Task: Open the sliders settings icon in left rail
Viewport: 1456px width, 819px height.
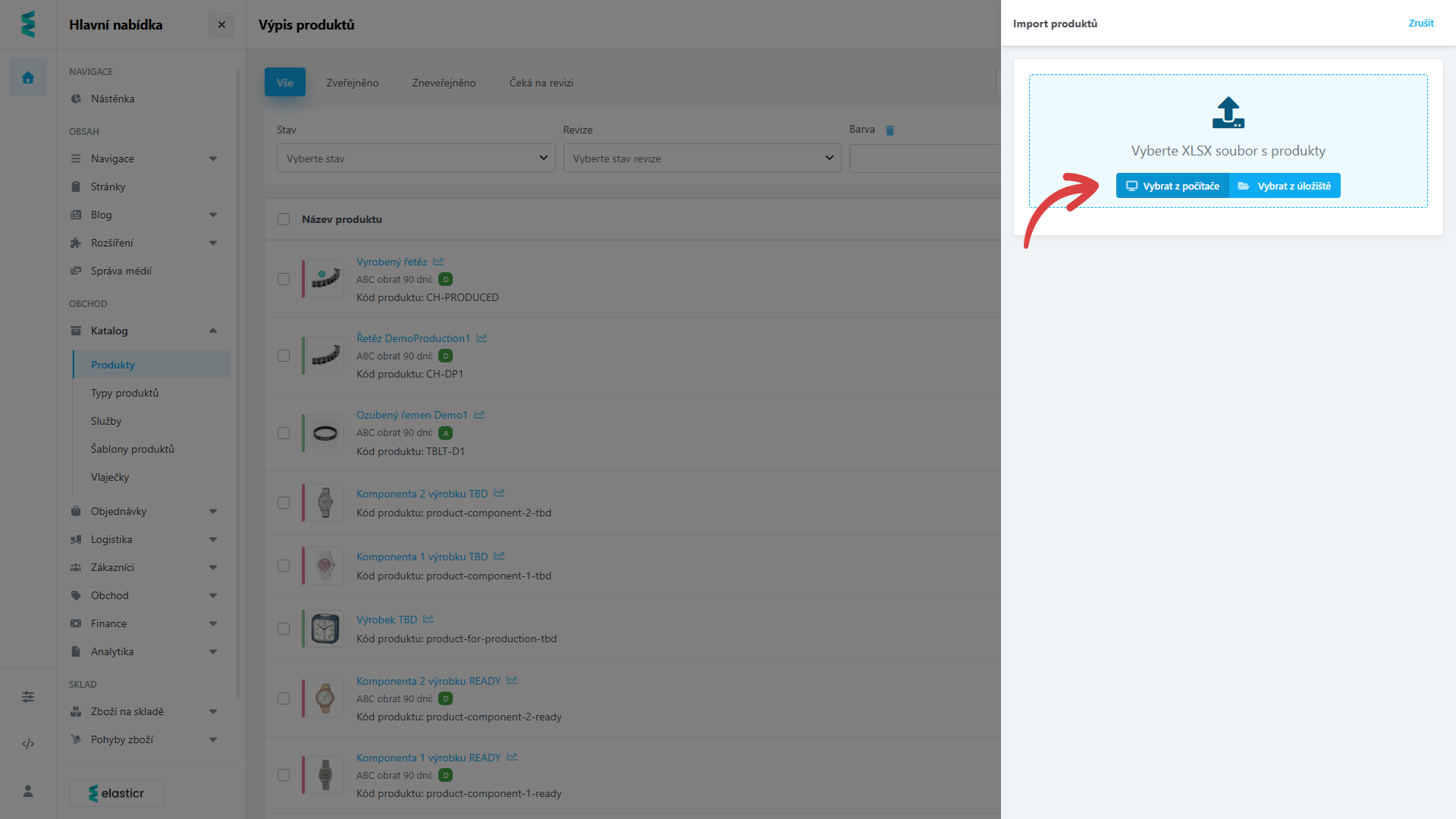Action: (x=28, y=697)
